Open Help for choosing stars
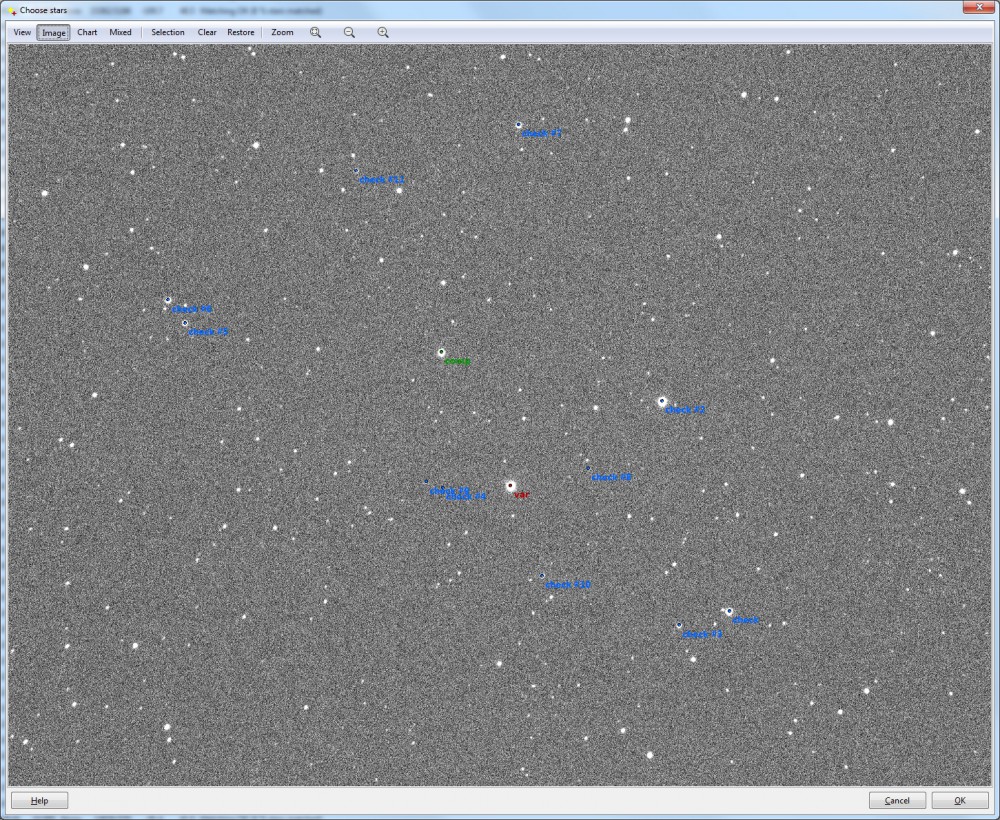This screenshot has height=820, width=1000. pos(40,800)
